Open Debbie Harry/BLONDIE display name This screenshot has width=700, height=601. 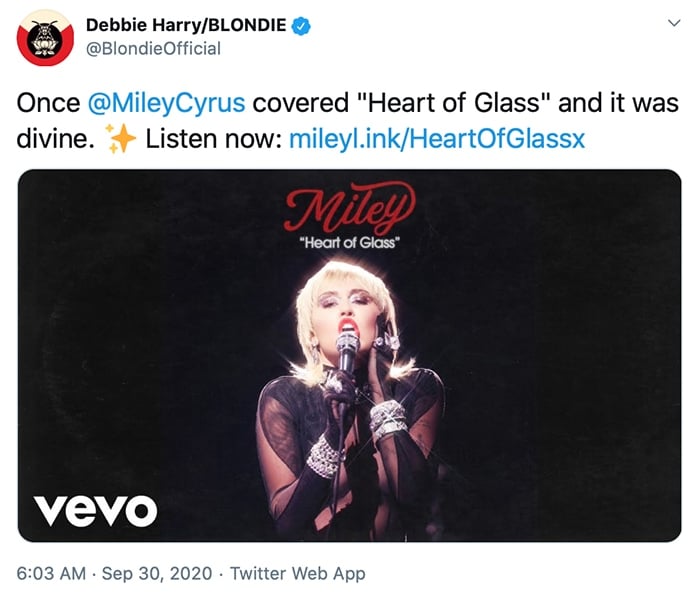(186, 25)
